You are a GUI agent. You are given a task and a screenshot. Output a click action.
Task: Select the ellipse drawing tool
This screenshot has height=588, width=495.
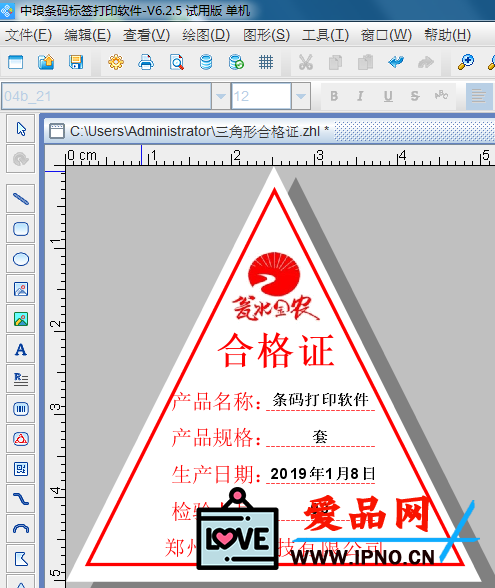21,259
